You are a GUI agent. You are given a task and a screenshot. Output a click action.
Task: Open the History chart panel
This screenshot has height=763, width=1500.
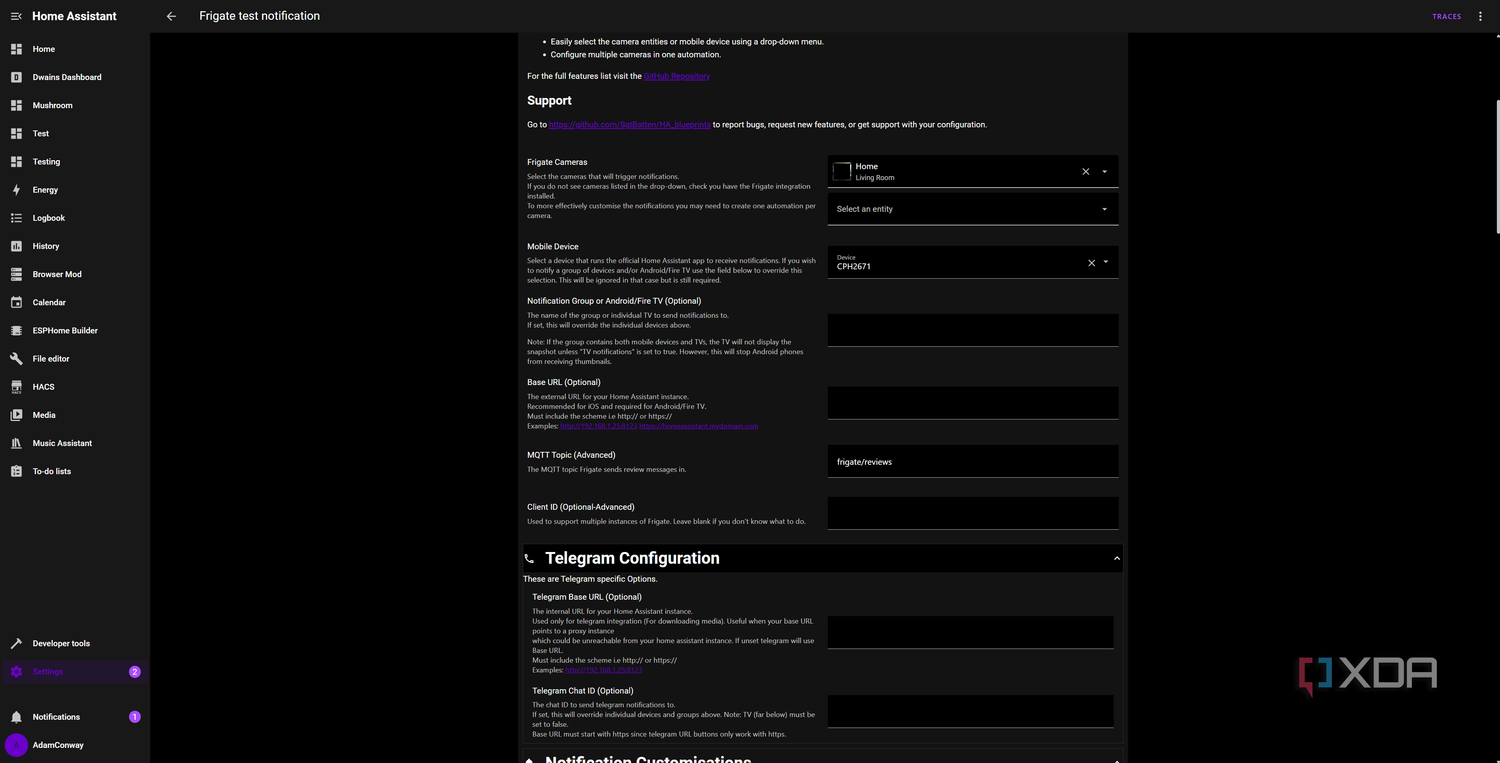75,246
